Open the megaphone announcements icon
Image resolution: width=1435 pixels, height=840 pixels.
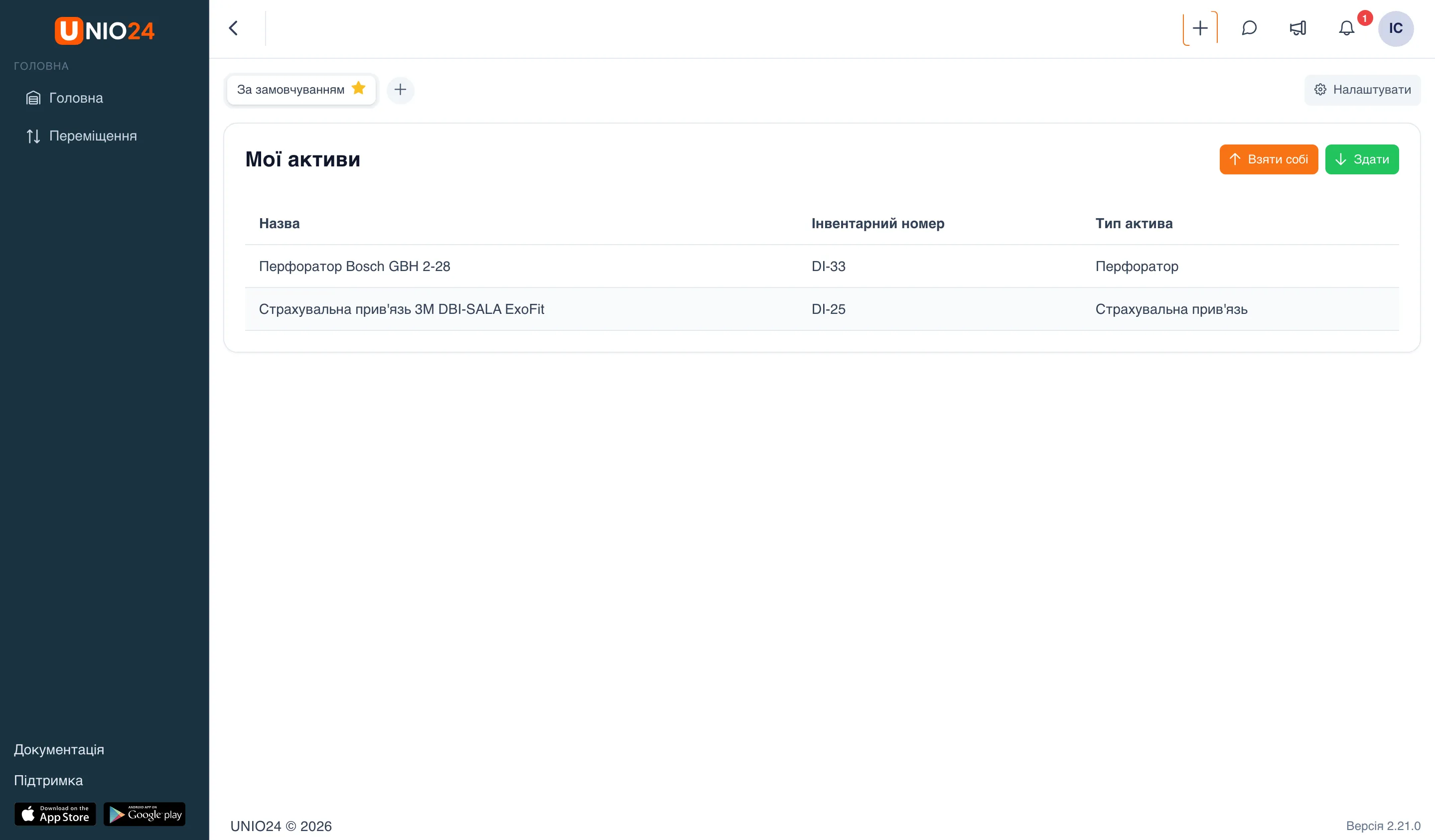(1298, 28)
